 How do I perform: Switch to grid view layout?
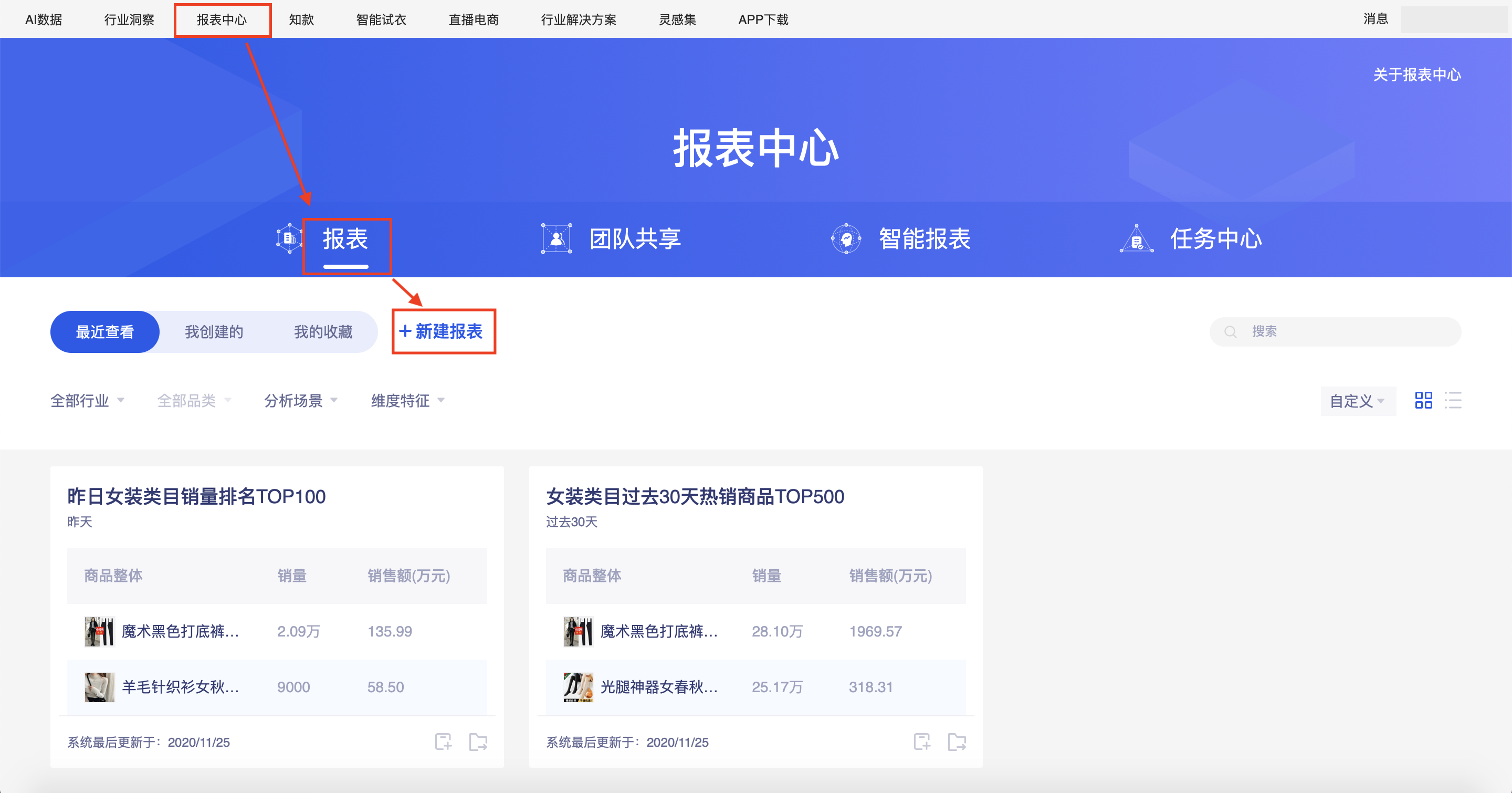click(x=1424, y=401)
